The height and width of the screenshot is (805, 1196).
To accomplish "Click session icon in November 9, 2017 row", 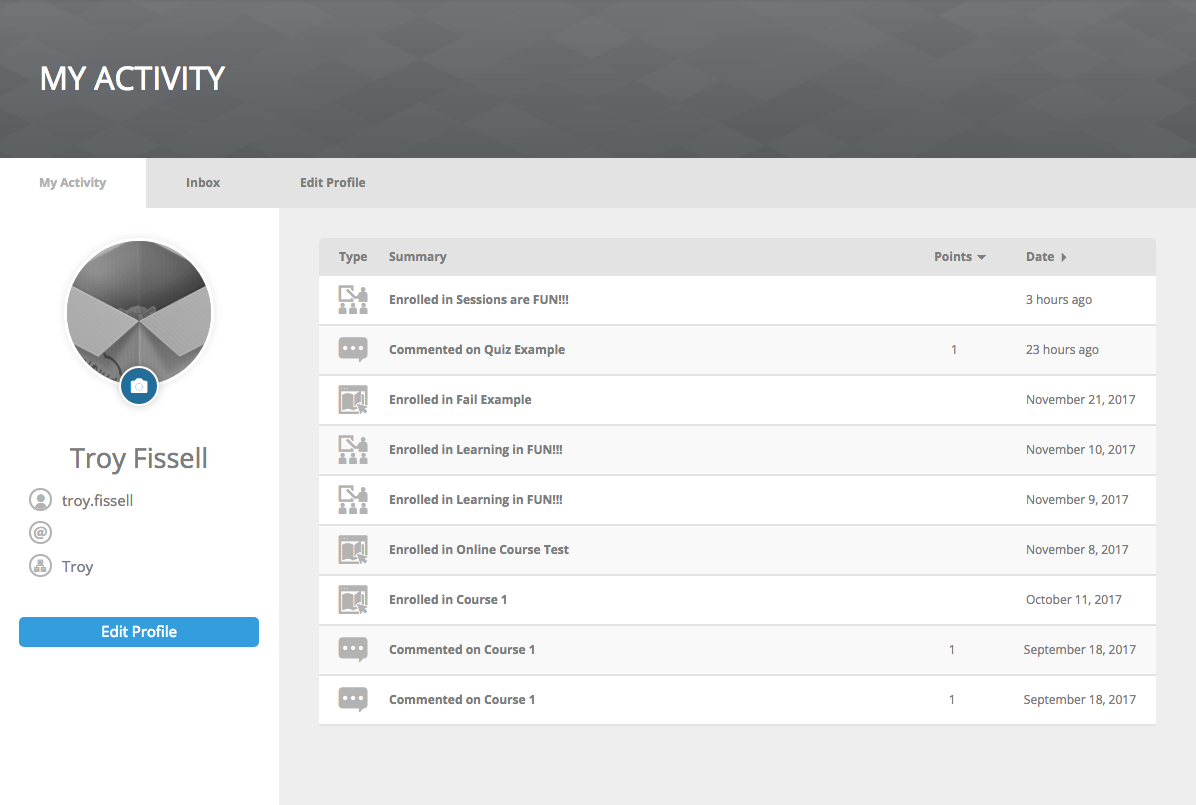I will (353, 500).
